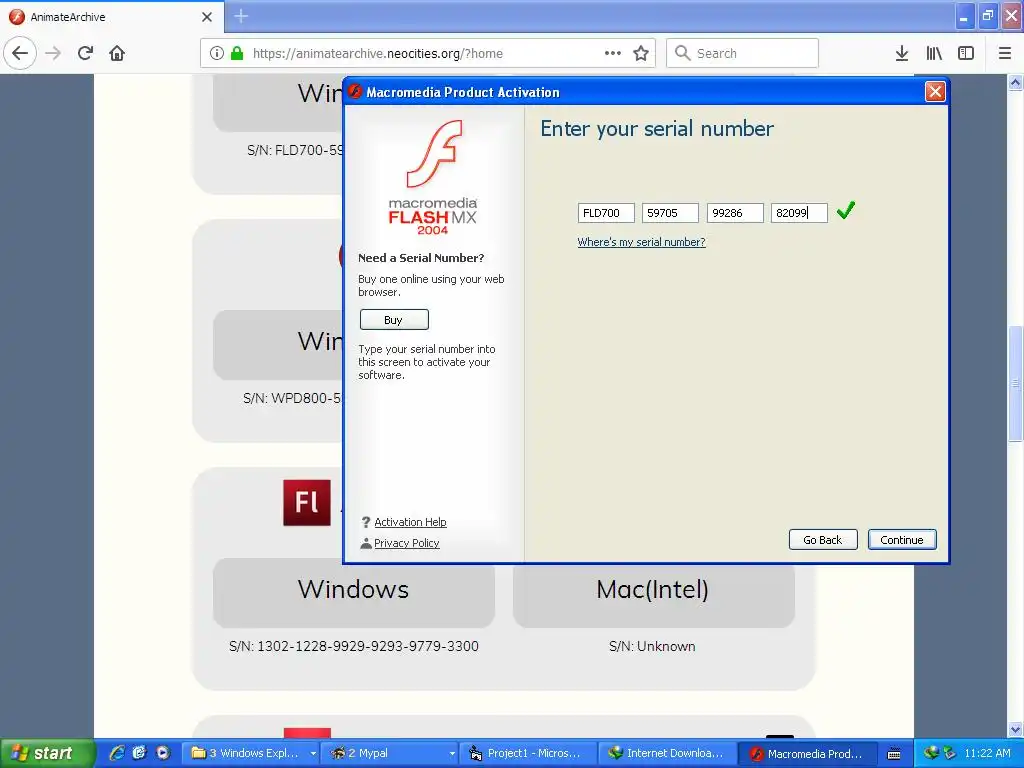Viewport: 1024px width, 768px height.
Task: Click the browser Forward arrow
Action: (54, 53)
